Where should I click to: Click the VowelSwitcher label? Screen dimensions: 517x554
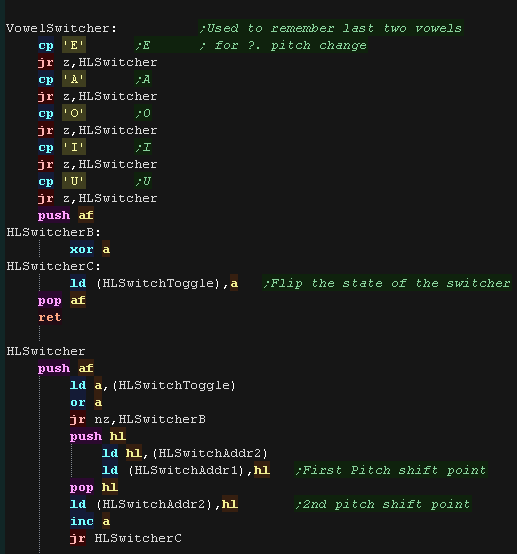(x=61, y=28)
